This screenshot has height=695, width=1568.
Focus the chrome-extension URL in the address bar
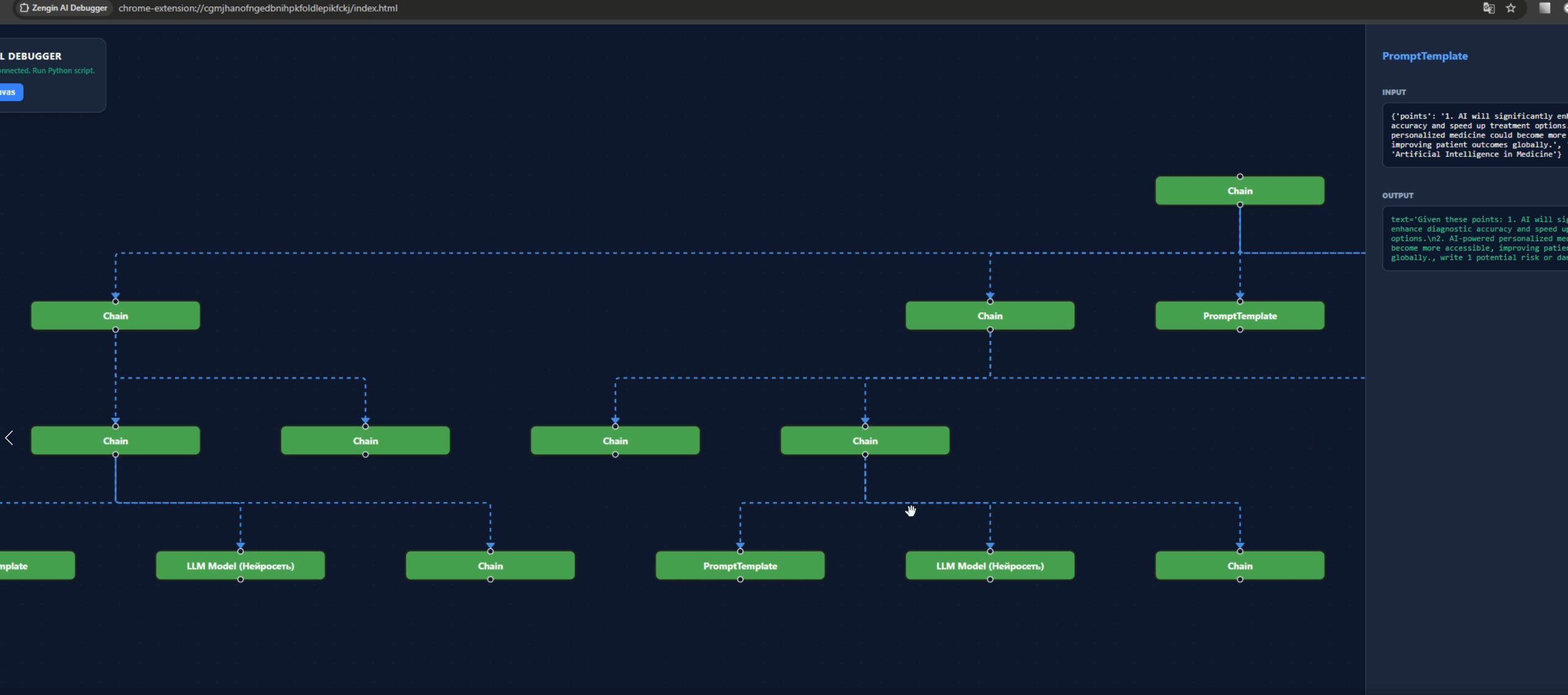[258, 8]
